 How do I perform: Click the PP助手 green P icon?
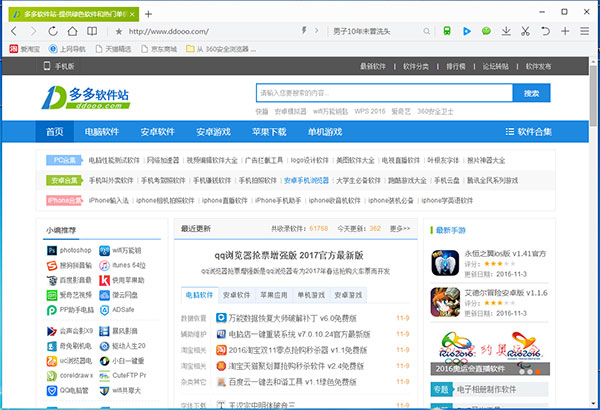pos(52,310)
